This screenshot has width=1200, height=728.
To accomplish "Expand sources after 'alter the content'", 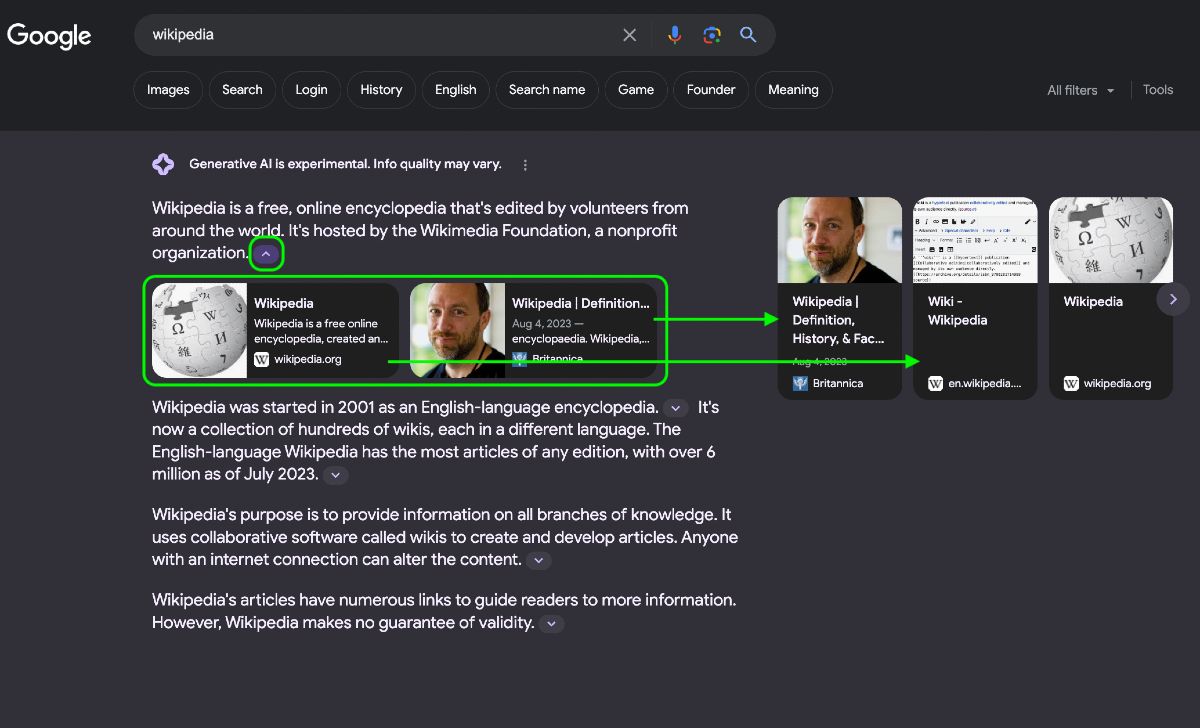I will (x=538, y=560).
